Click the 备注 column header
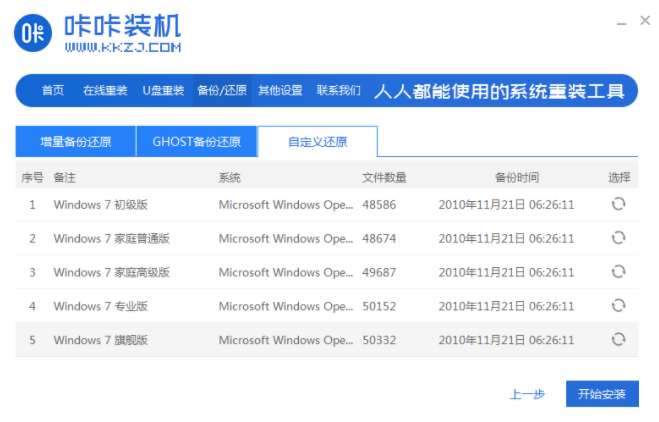The width and height of the screenshot is (659, 422). tap(65, 178)
